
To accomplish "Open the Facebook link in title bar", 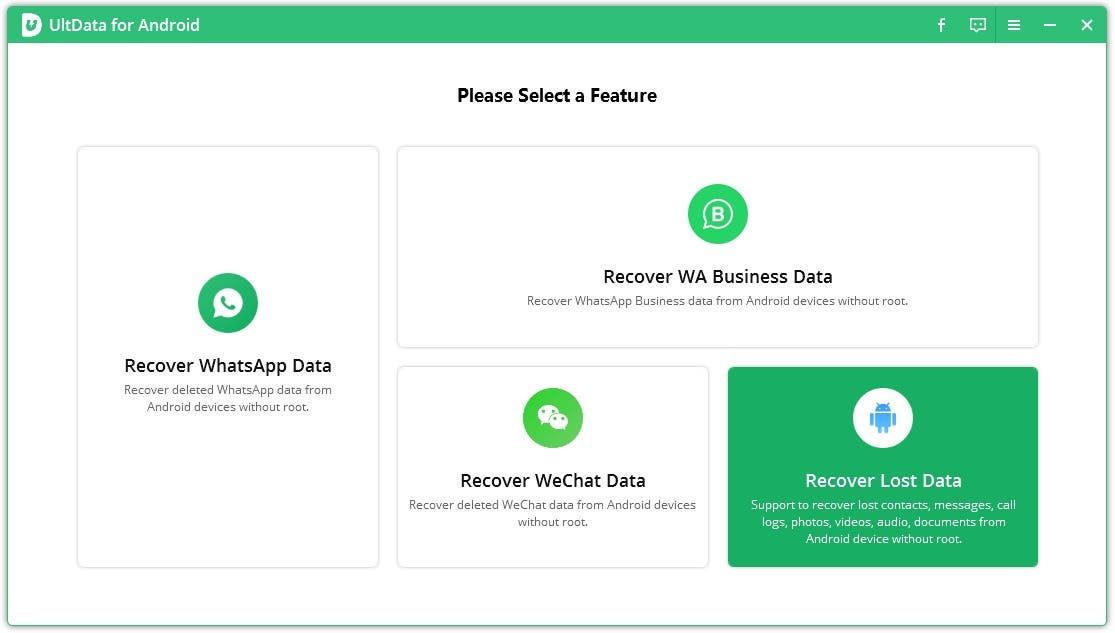I will pyautogui.click(x=941, y=26).
